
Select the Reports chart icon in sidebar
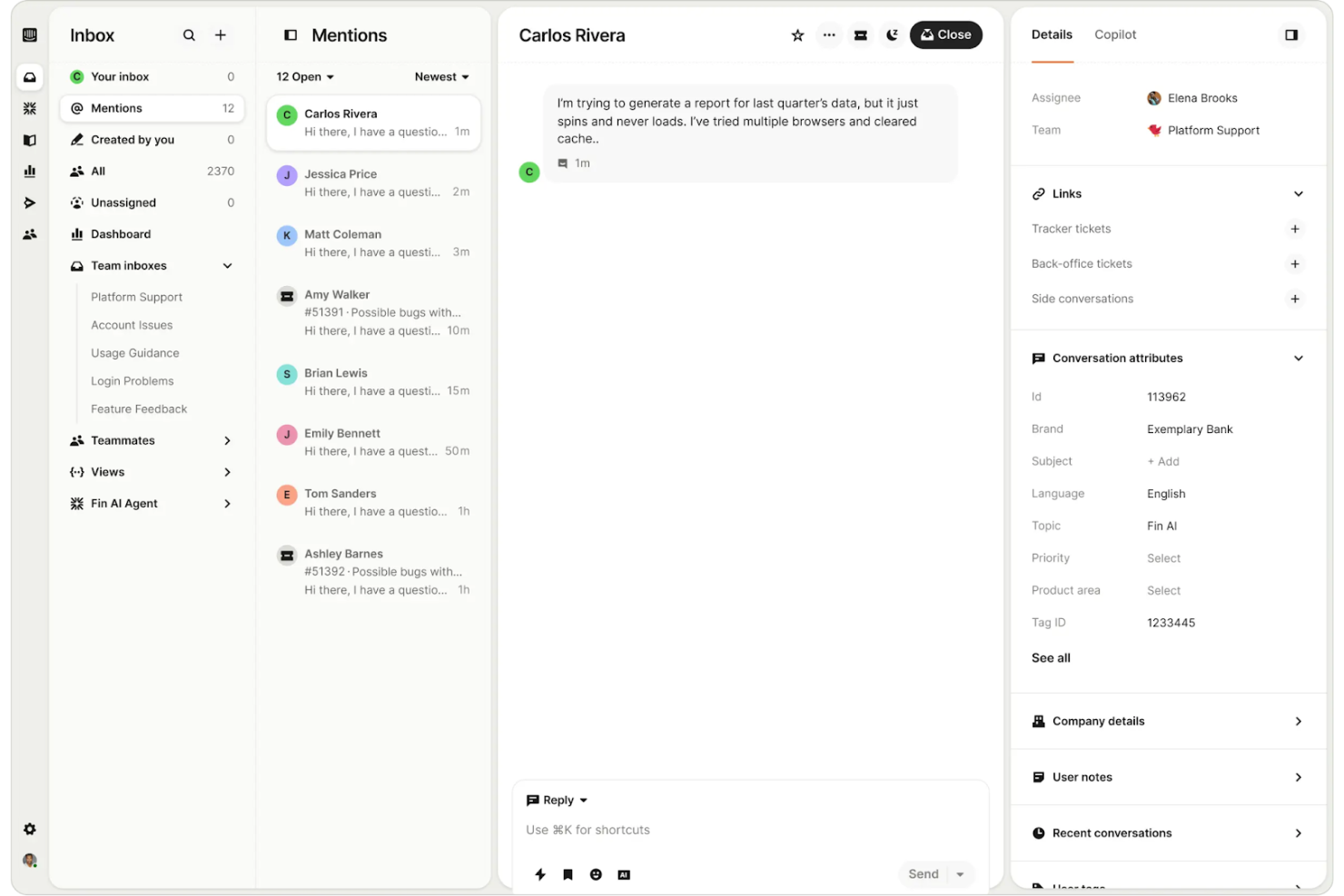point(29,171)
